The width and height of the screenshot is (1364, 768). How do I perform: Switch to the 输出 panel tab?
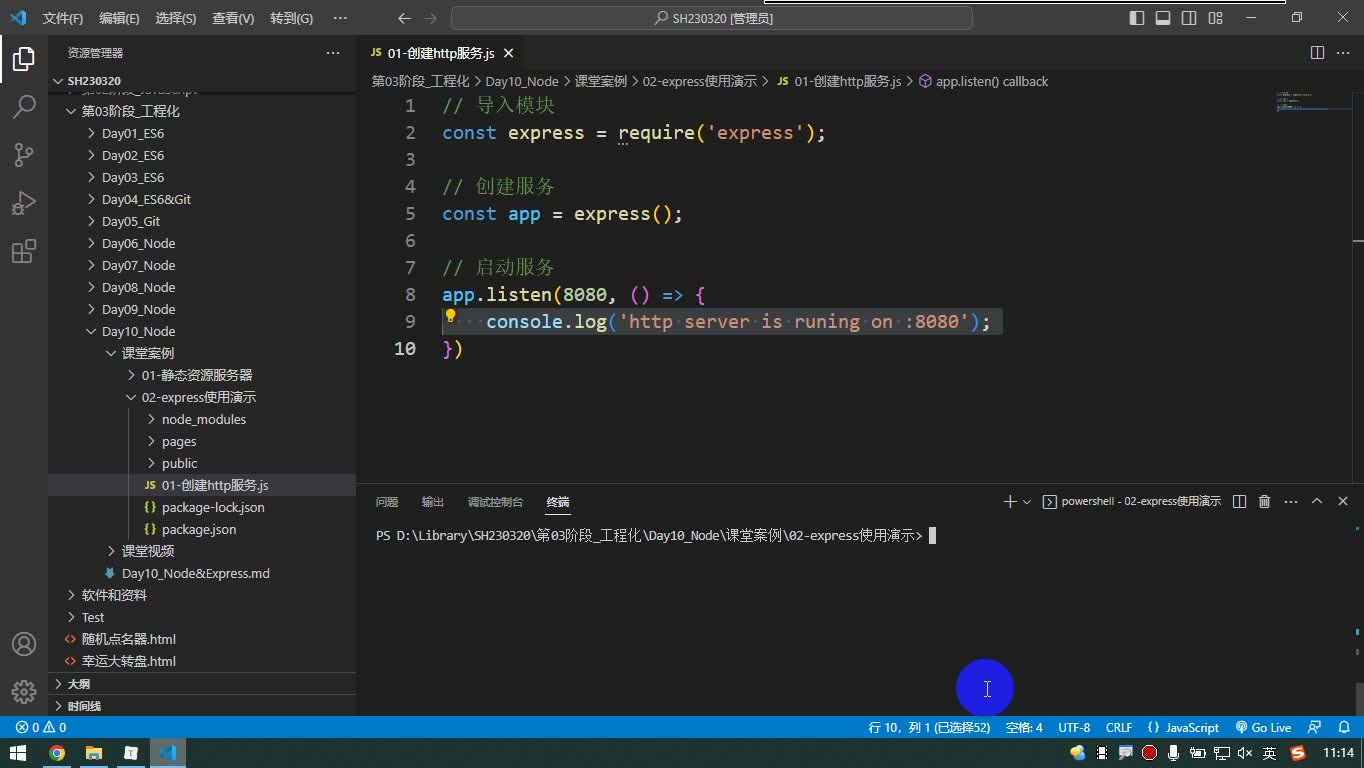[x=433, y=502]
